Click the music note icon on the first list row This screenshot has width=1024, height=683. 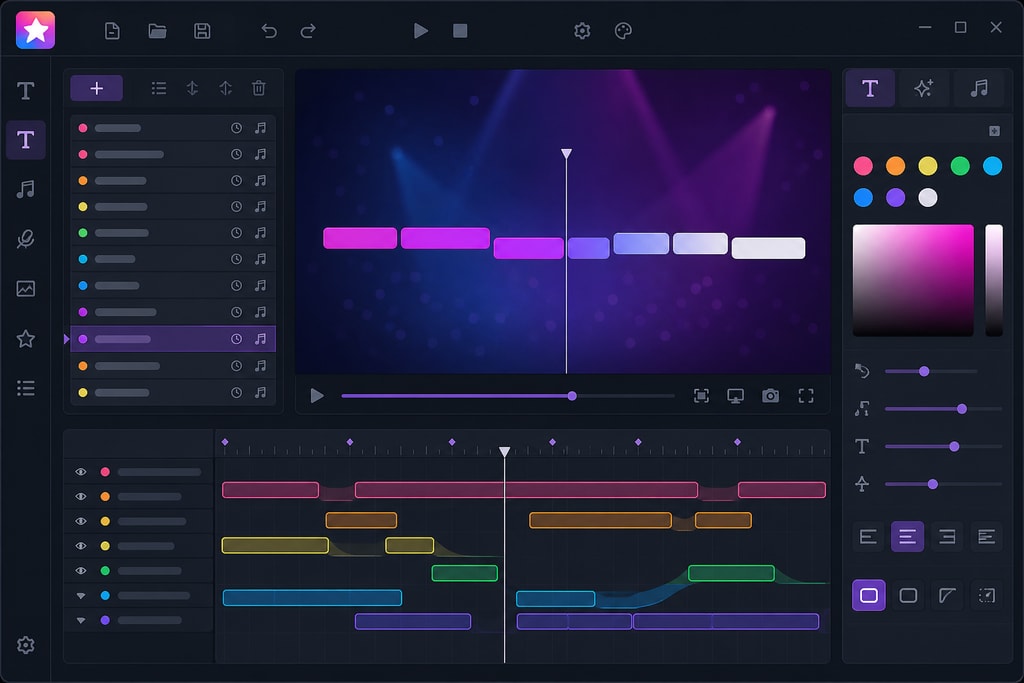point(261,128)
